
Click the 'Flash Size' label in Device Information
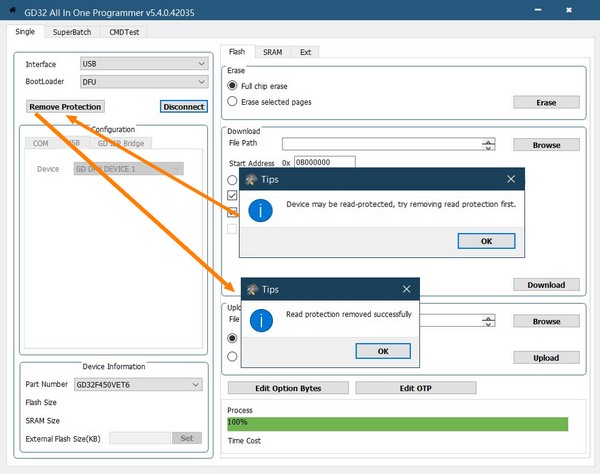click(x=41, y=402)
